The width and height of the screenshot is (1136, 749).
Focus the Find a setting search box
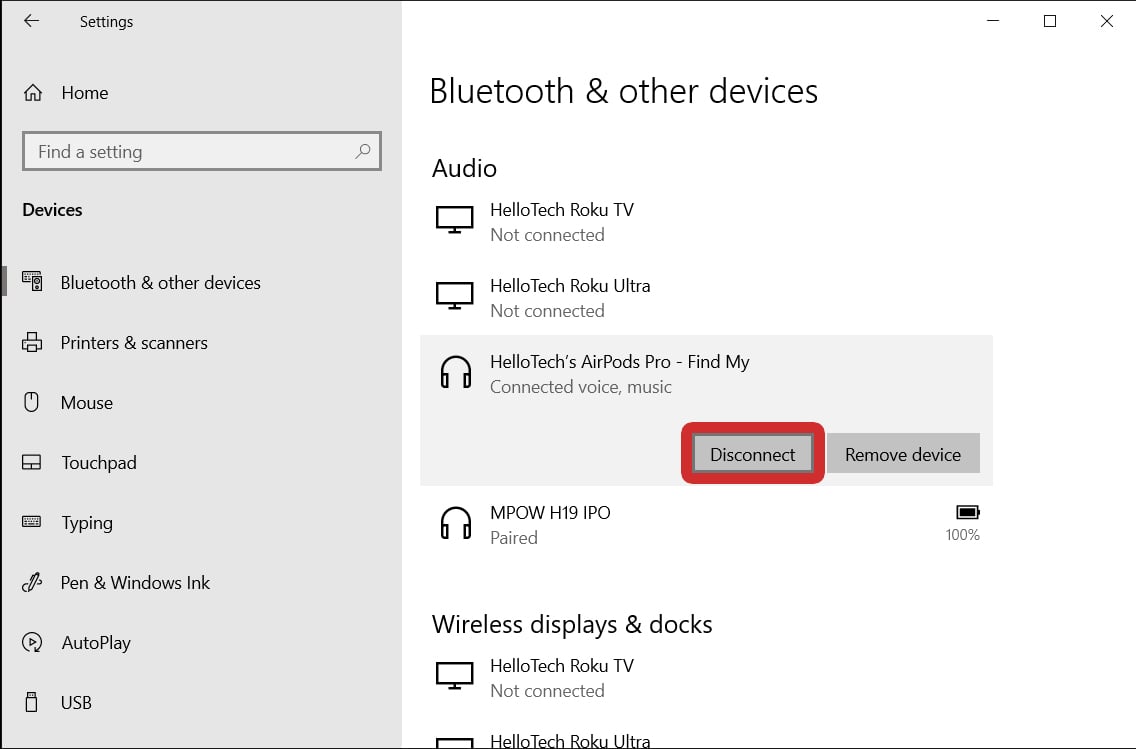click(190, 152)
